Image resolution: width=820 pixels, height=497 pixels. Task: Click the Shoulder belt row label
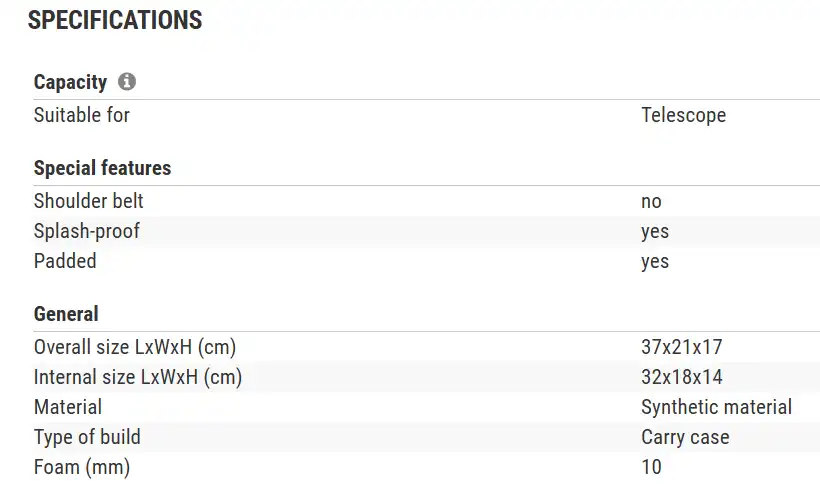[x=89, y=201]
